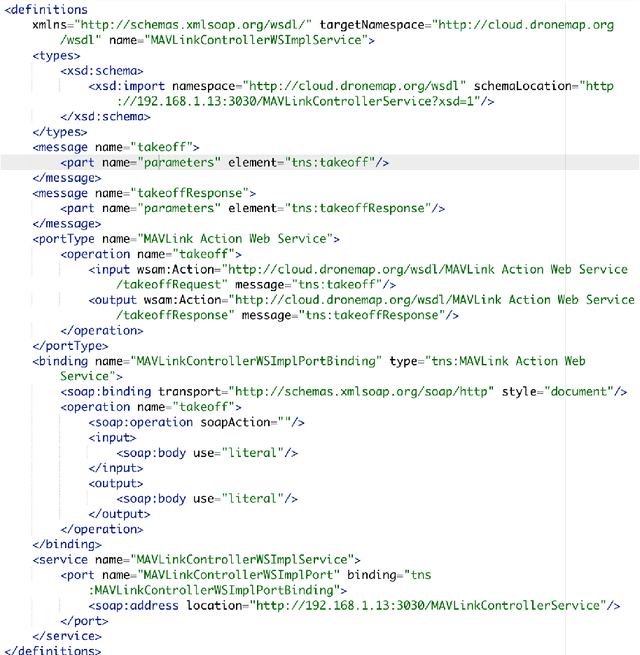The image size is (640, 655).
Task: Click the closing </input> tag
Action: click(116, 468)
